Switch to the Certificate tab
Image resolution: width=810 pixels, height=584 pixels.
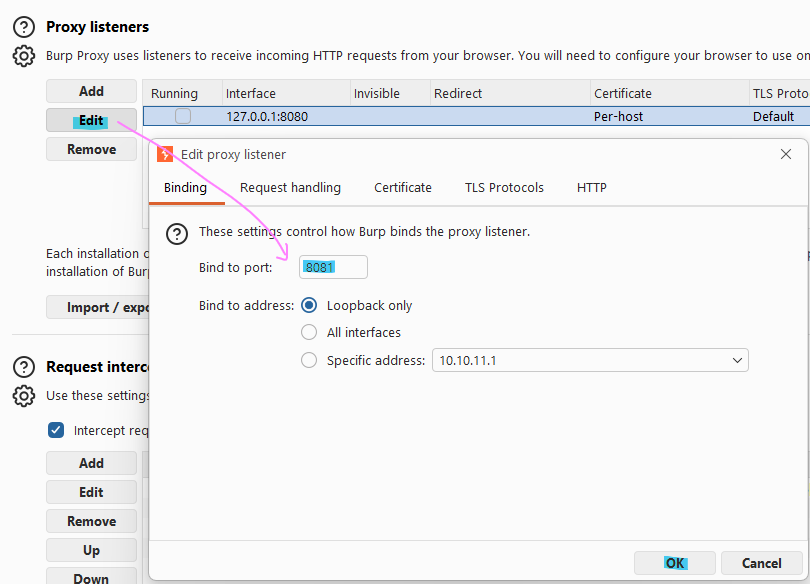[403, 187]
